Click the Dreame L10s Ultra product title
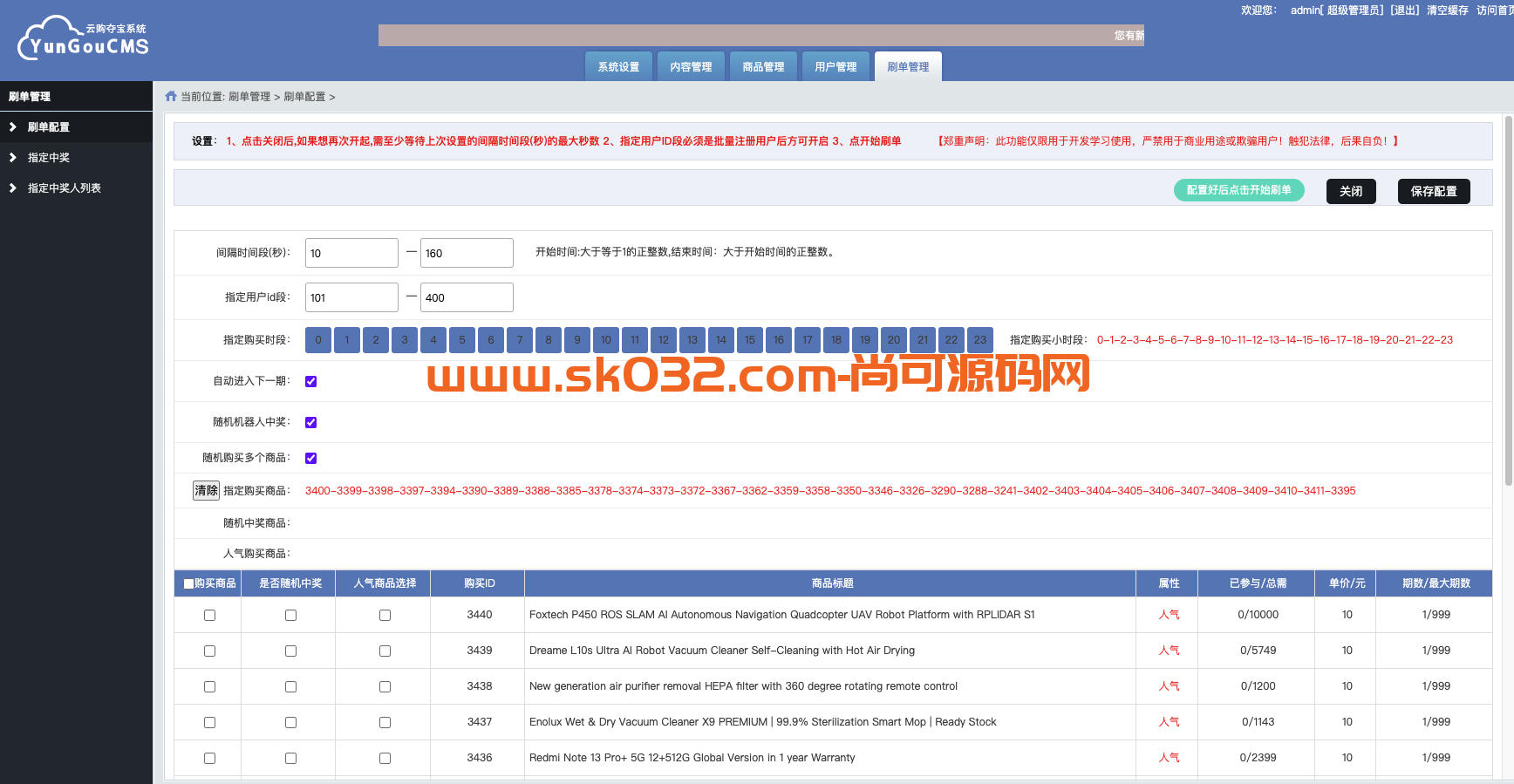1514x784 pixels. click(722, 651)
